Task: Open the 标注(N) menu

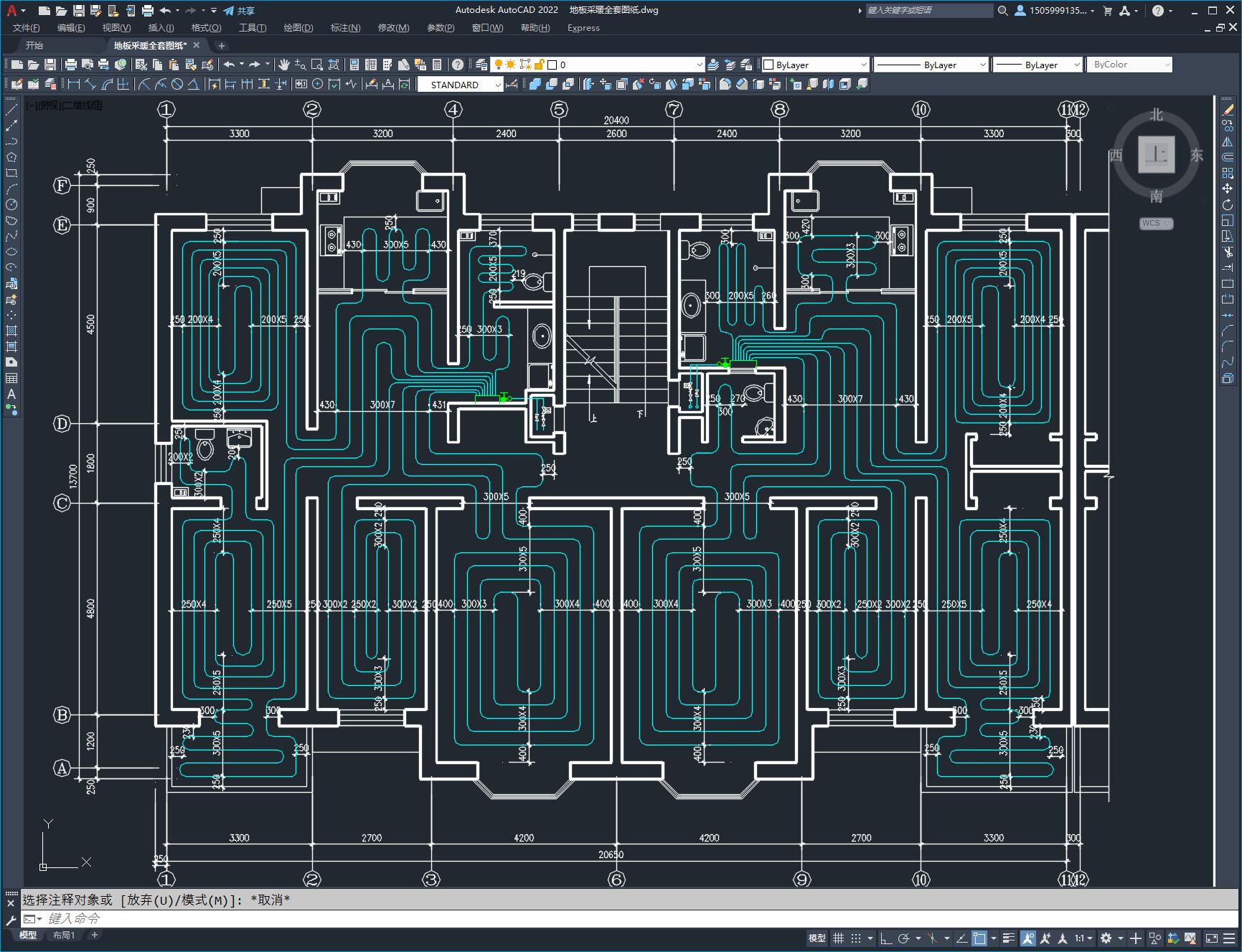Action: [x=345, y=28]
